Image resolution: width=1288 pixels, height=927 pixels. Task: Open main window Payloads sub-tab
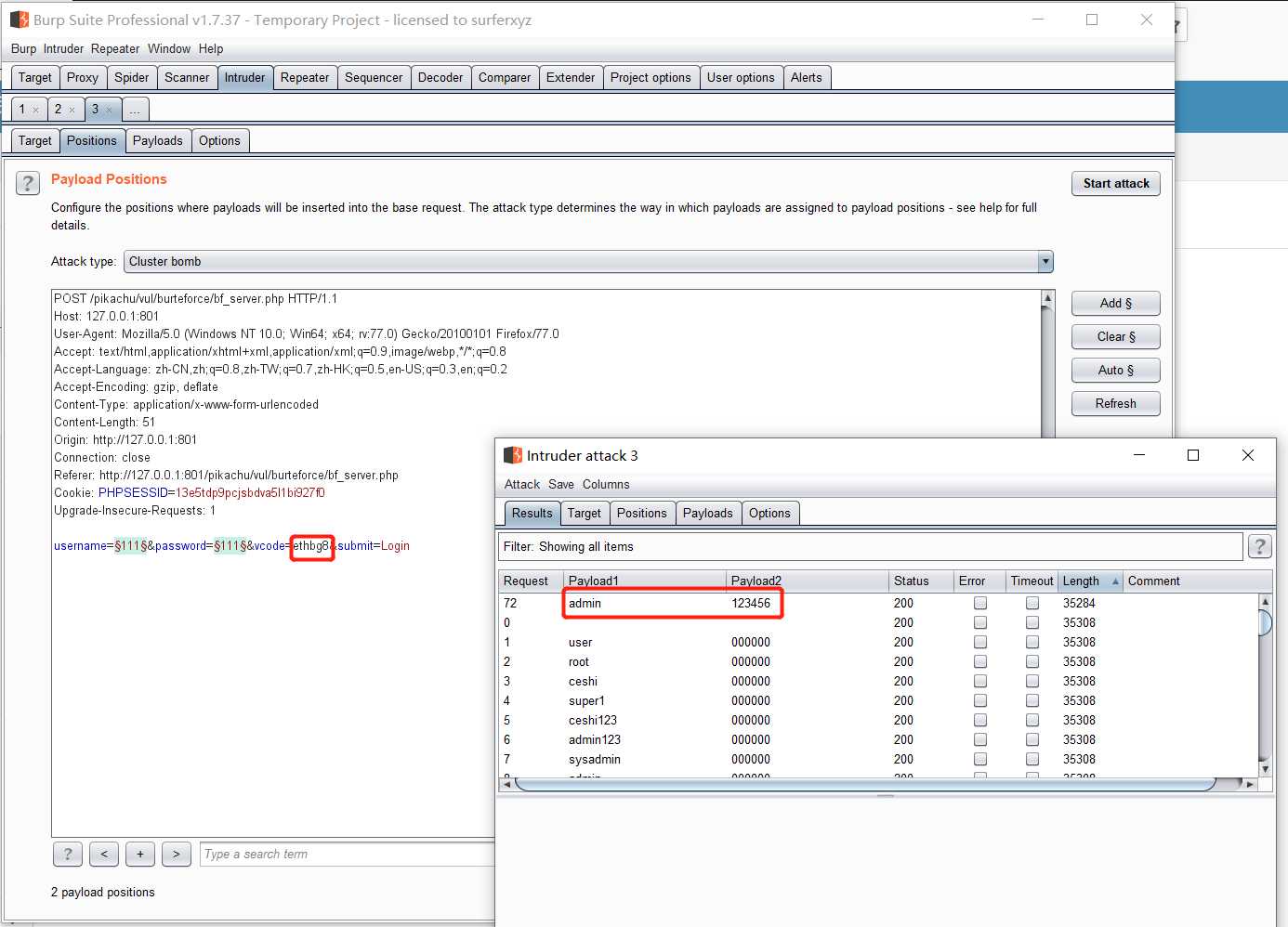coord(158,141)
